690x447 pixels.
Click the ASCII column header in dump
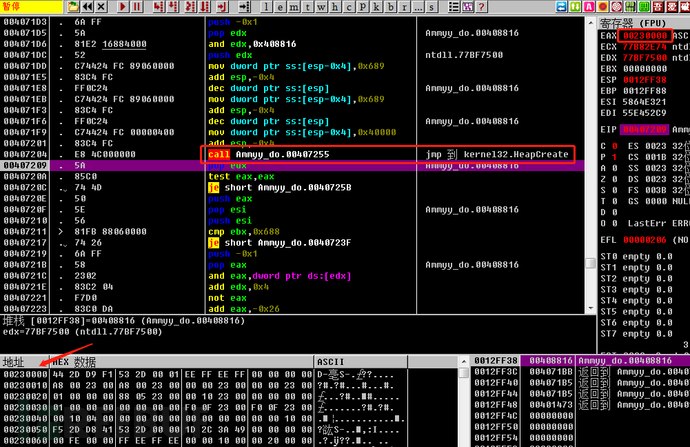click(330, 361)
